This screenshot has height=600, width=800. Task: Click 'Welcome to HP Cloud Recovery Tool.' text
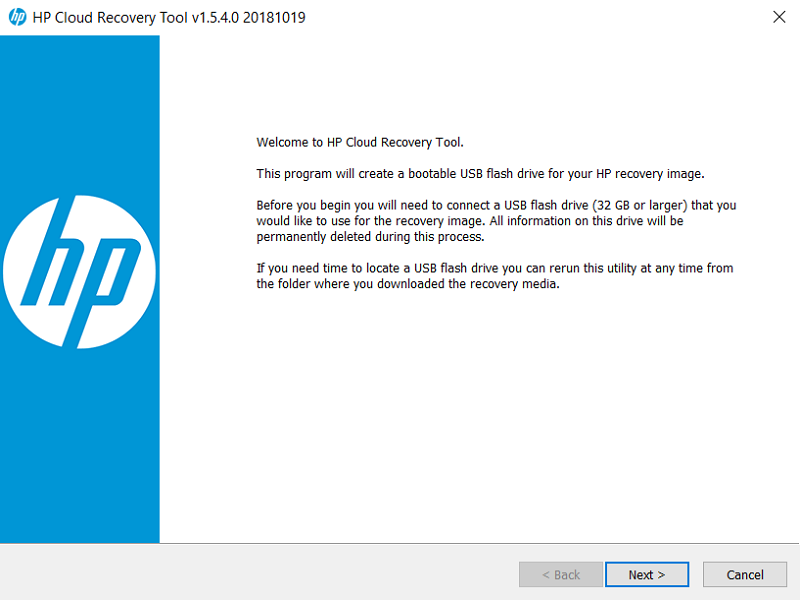(360, 142)
